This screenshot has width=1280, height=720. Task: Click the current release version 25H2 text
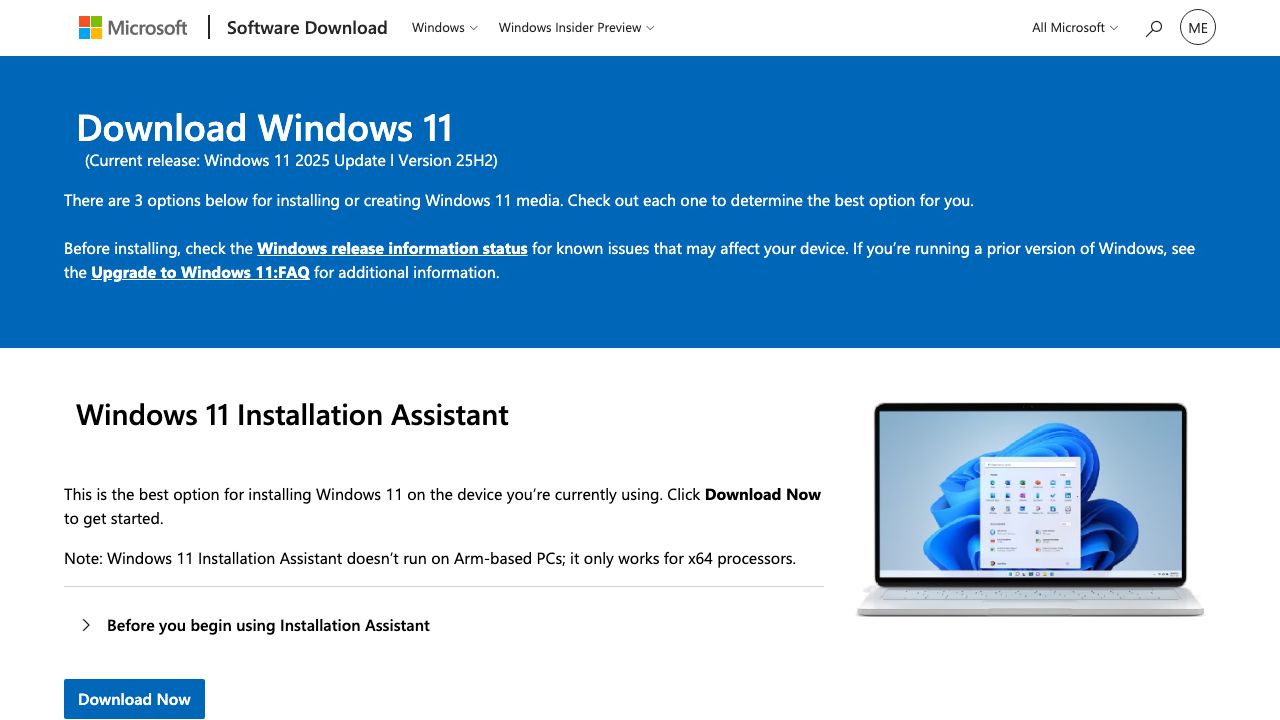pyautogui.click(x=291, y=160)
